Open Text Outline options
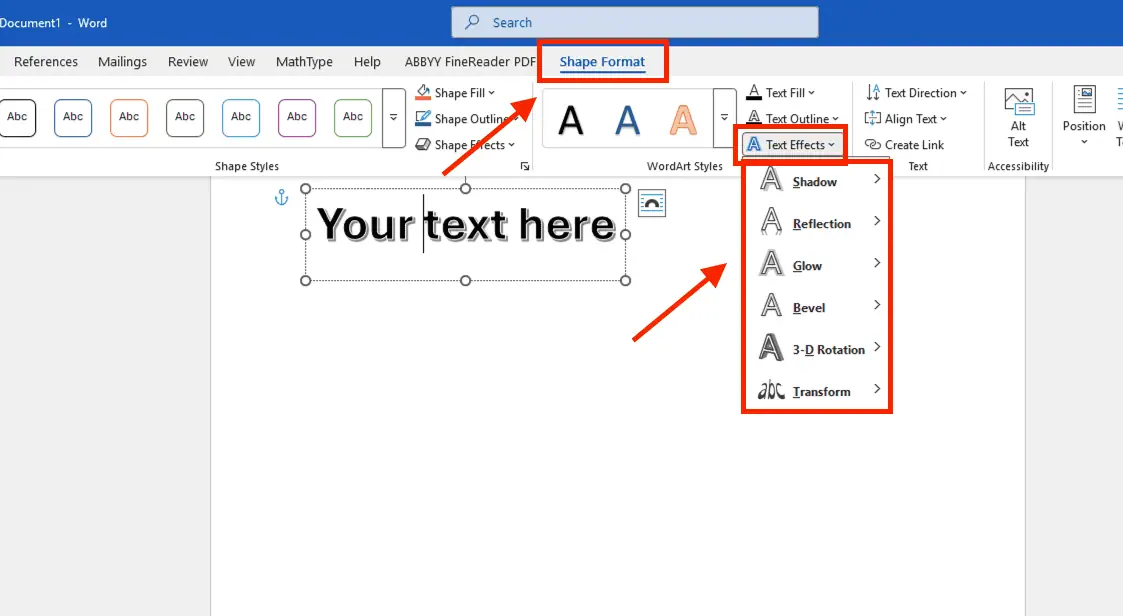 pyautogui.click(x=755, y=118)
